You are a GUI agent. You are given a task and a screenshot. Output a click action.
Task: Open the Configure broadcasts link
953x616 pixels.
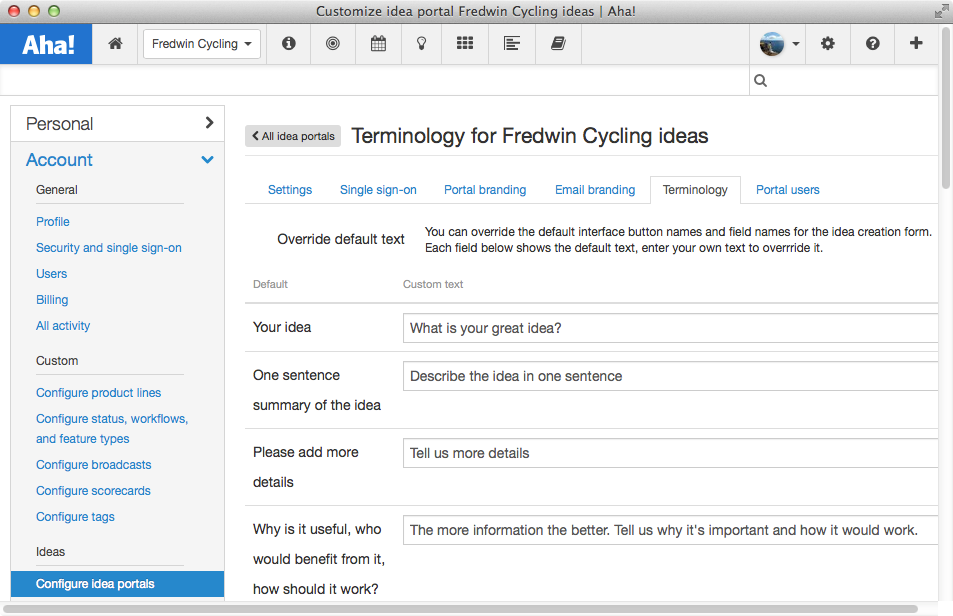point(93,464)
